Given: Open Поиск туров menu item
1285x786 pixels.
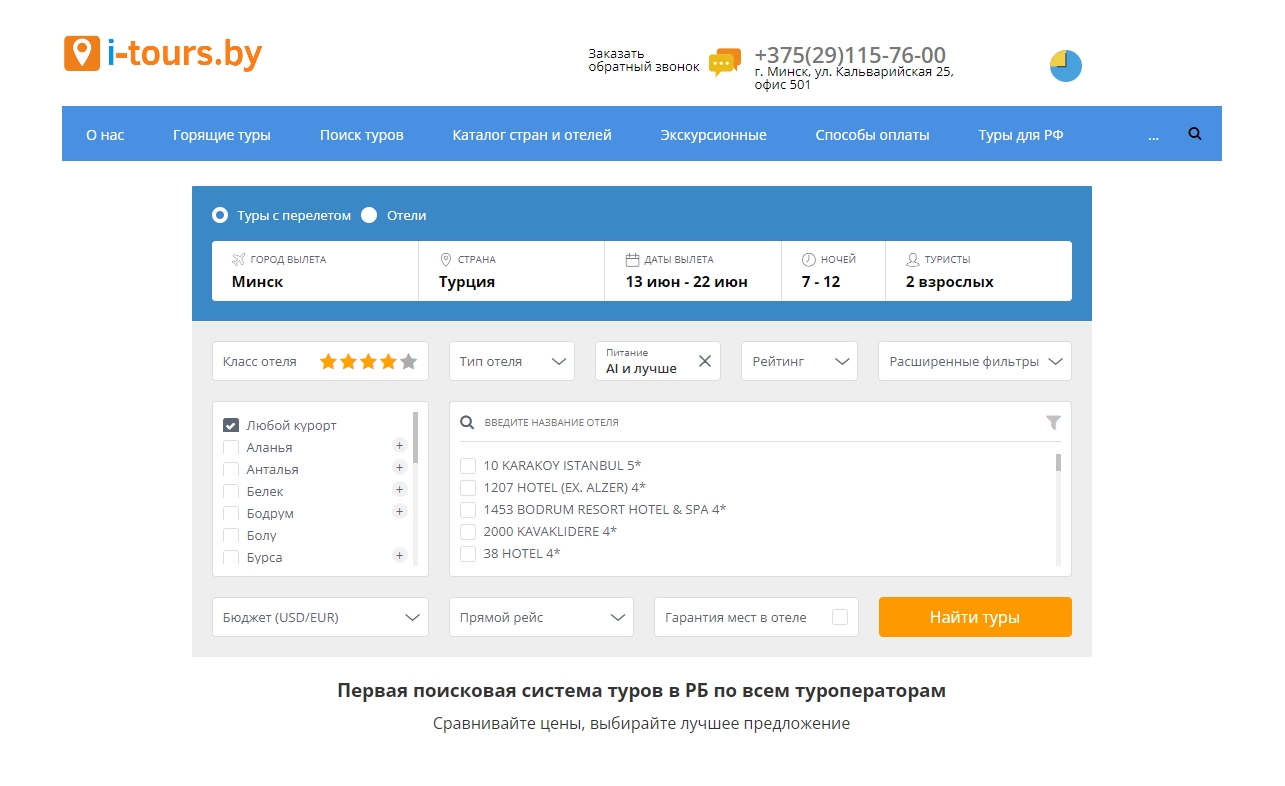Looking at the screenshot, I should point(362,134).
